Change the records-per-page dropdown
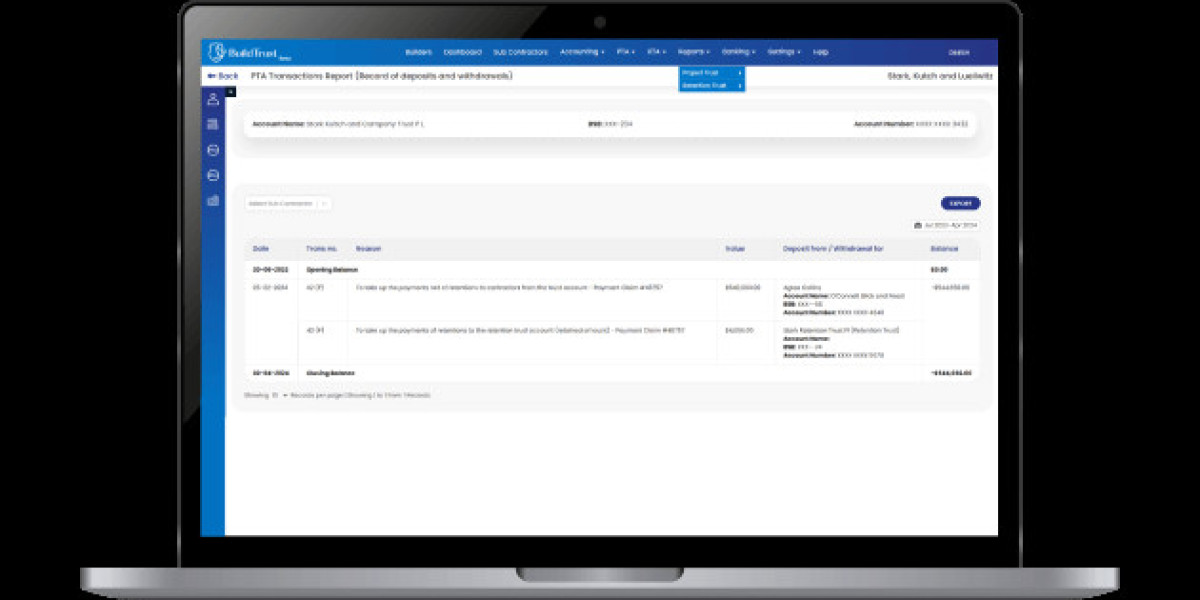This screenshot has width=1200, height=600. [x=277, y=395]
